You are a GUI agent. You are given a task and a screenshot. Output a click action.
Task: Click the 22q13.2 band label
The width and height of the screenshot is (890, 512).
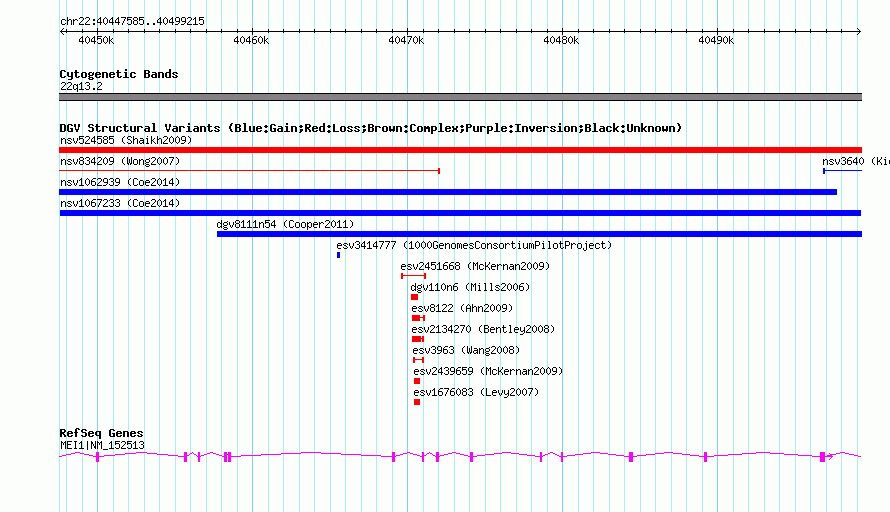click(x=81, y=86)
